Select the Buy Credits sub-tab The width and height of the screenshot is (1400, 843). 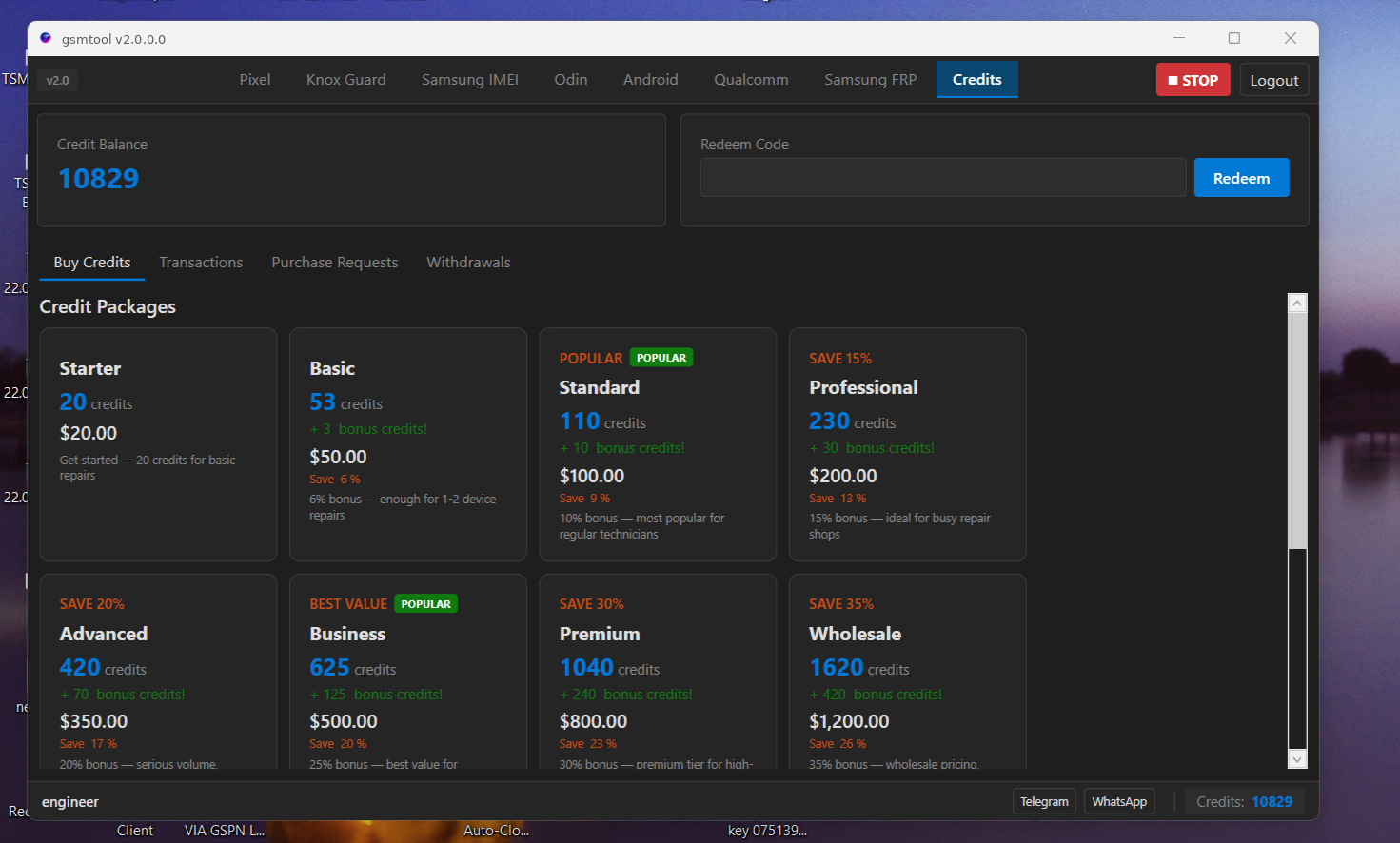[92, 263]
